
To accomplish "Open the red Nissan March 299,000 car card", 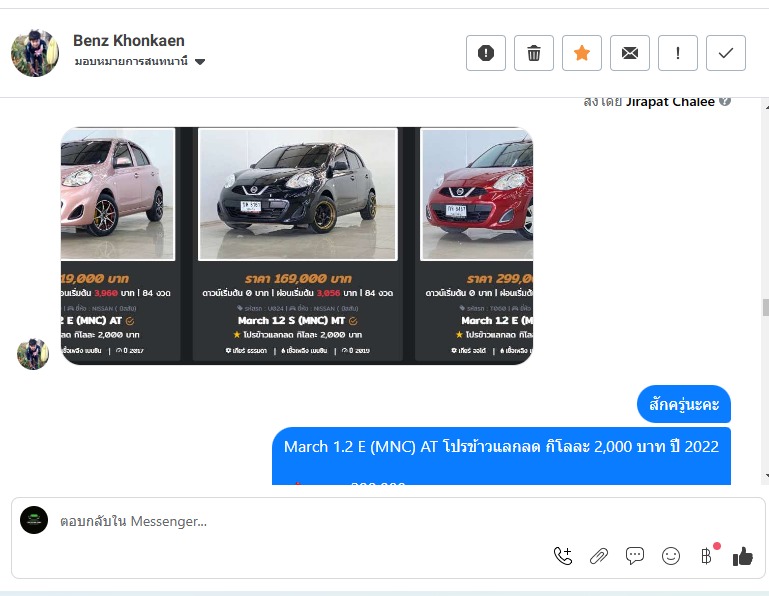I will [474, 244].
